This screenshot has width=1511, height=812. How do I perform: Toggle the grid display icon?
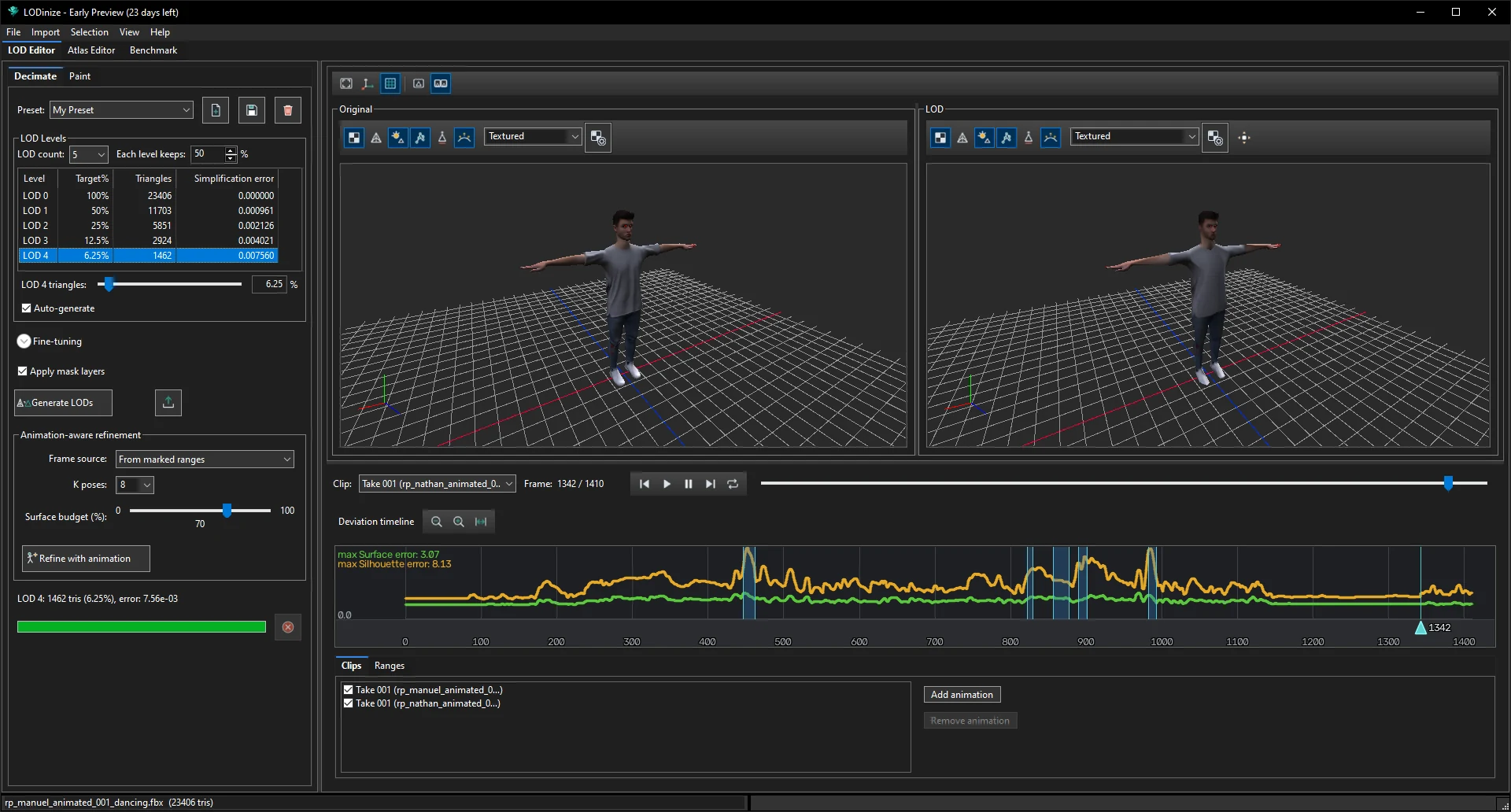coord(390,83)
